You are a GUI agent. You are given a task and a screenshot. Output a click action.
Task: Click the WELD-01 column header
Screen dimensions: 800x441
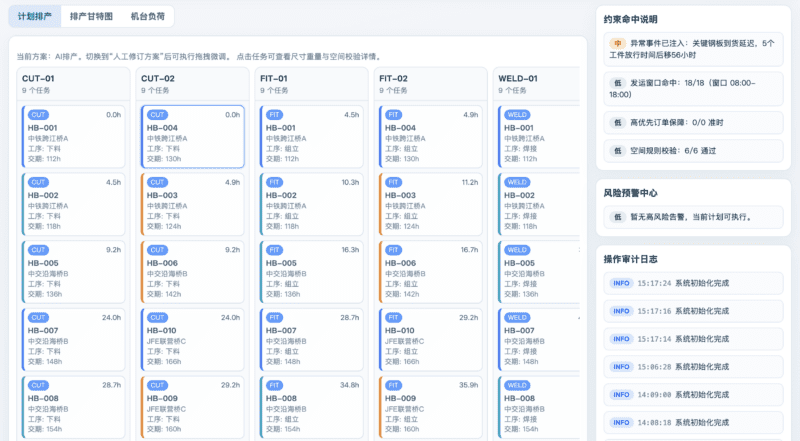537,84
